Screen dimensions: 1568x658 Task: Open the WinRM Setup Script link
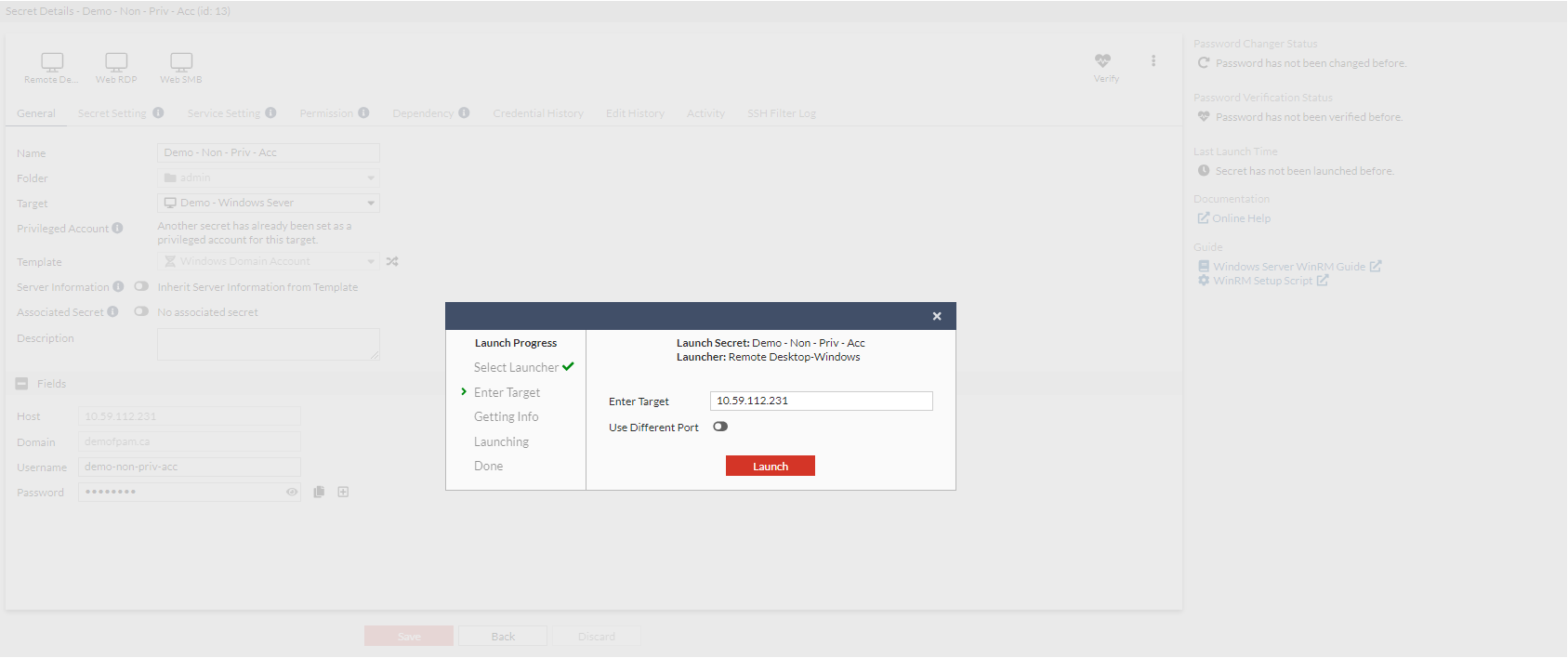tap(1262, 281)
